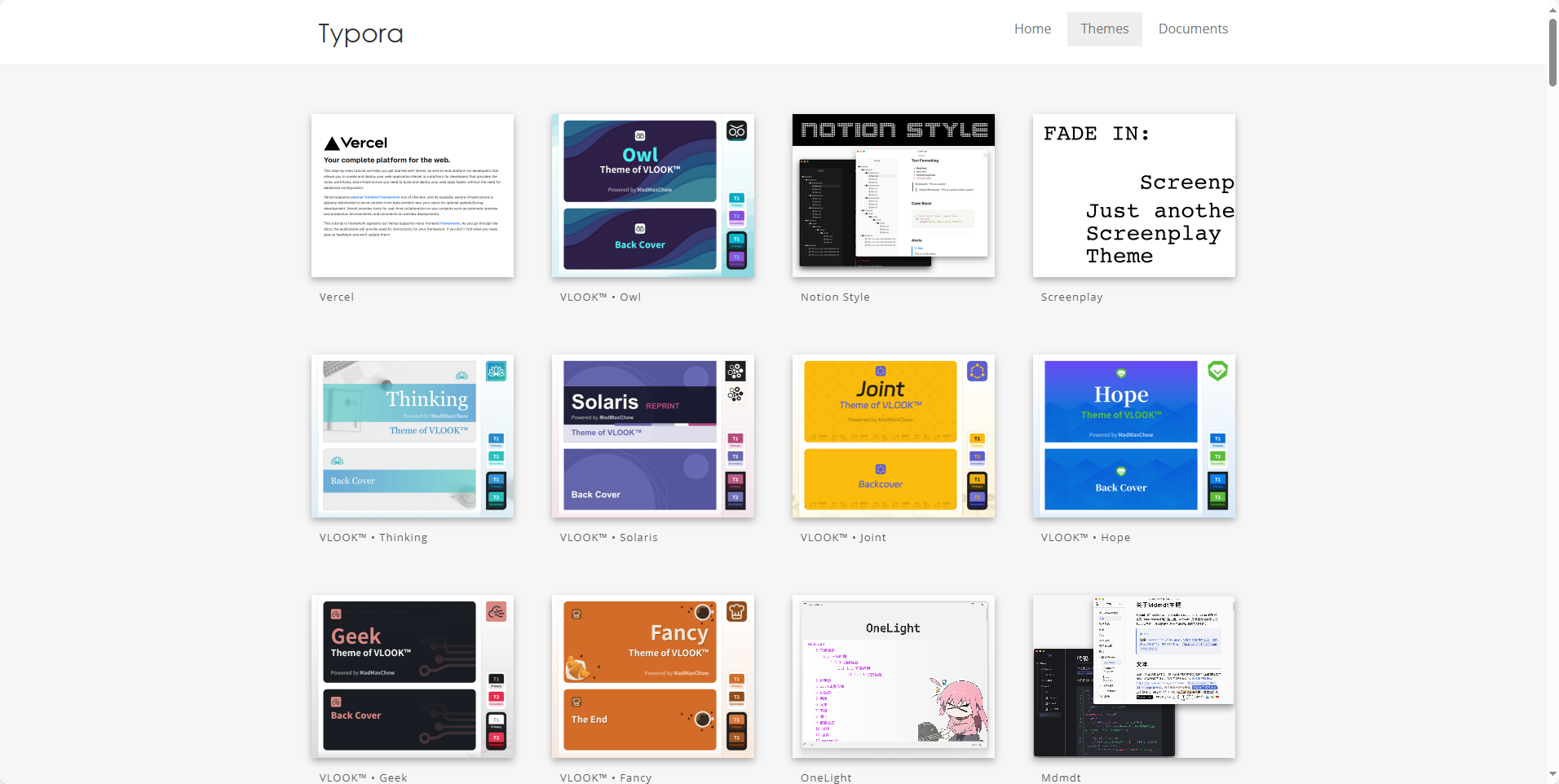Click the lotus icon on Thinking theme
The height and width of the screenshot is (784, 1559).
click(x=497, y=372)
